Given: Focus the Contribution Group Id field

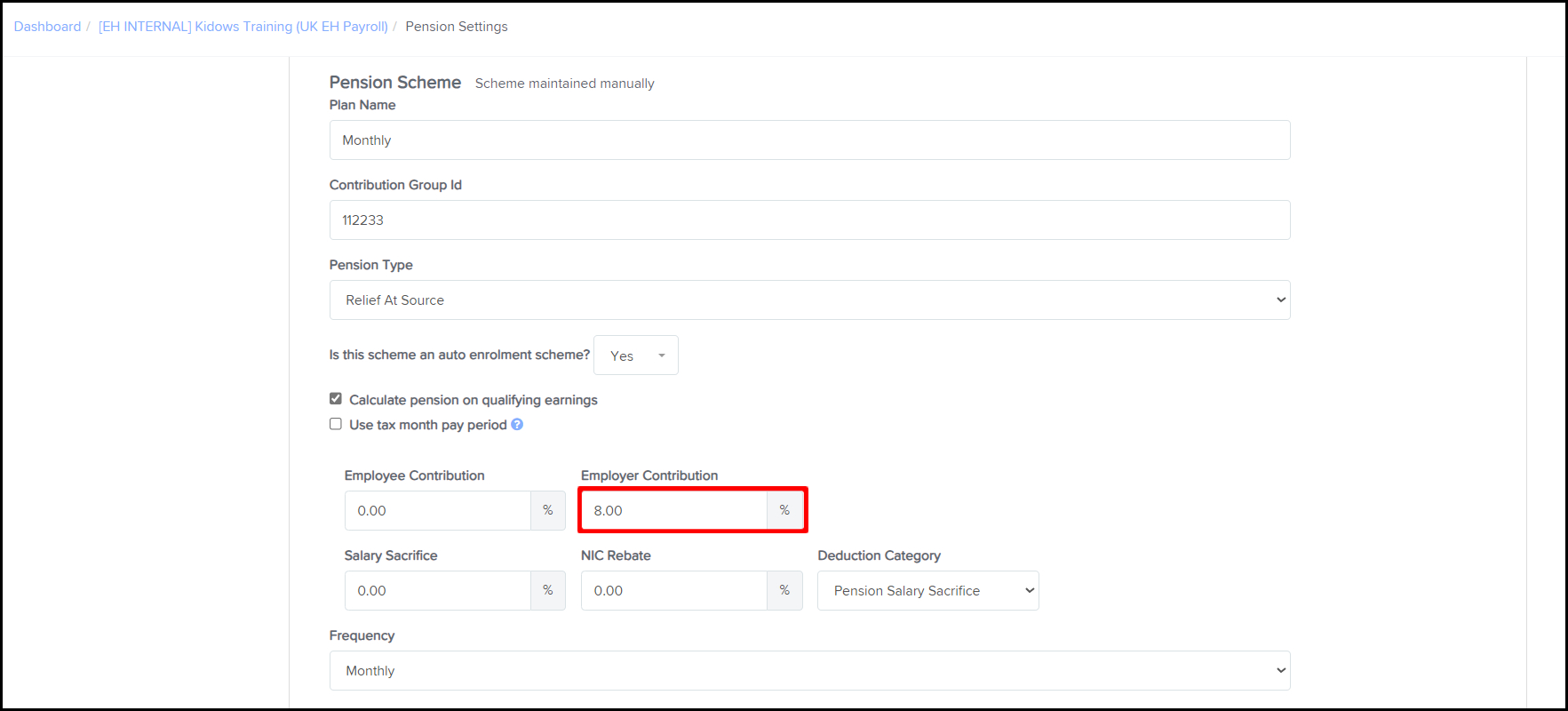Looking at the screenshot, I should (x=809, y=220).
